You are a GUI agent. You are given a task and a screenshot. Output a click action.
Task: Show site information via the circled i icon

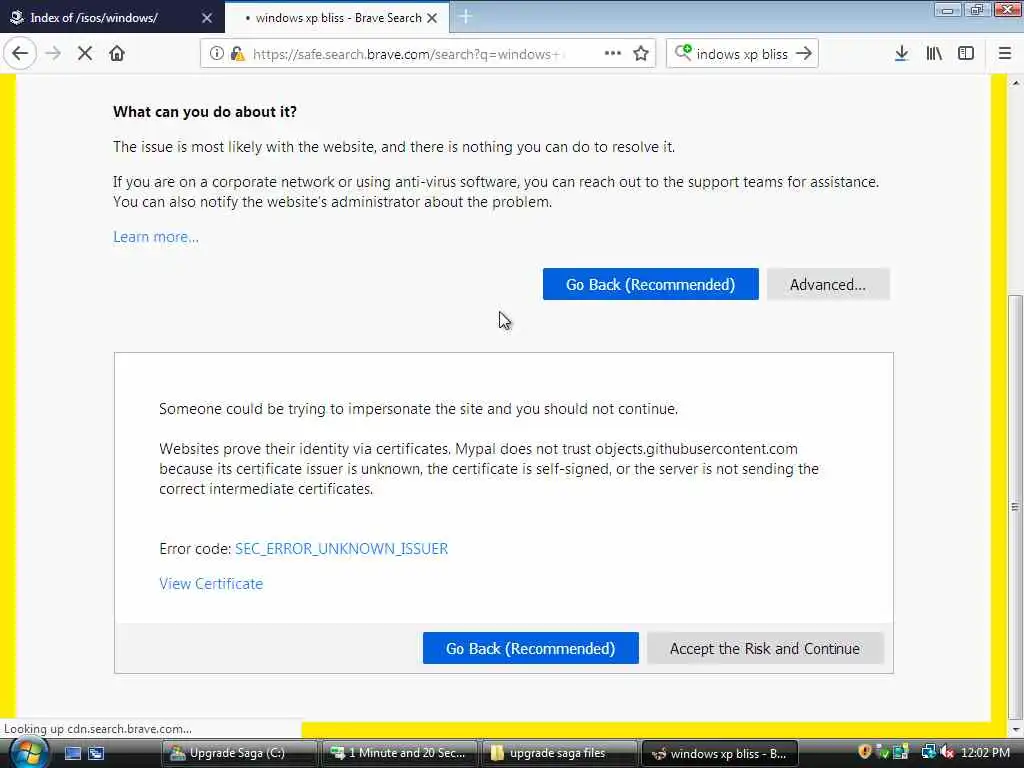(216, 54)
